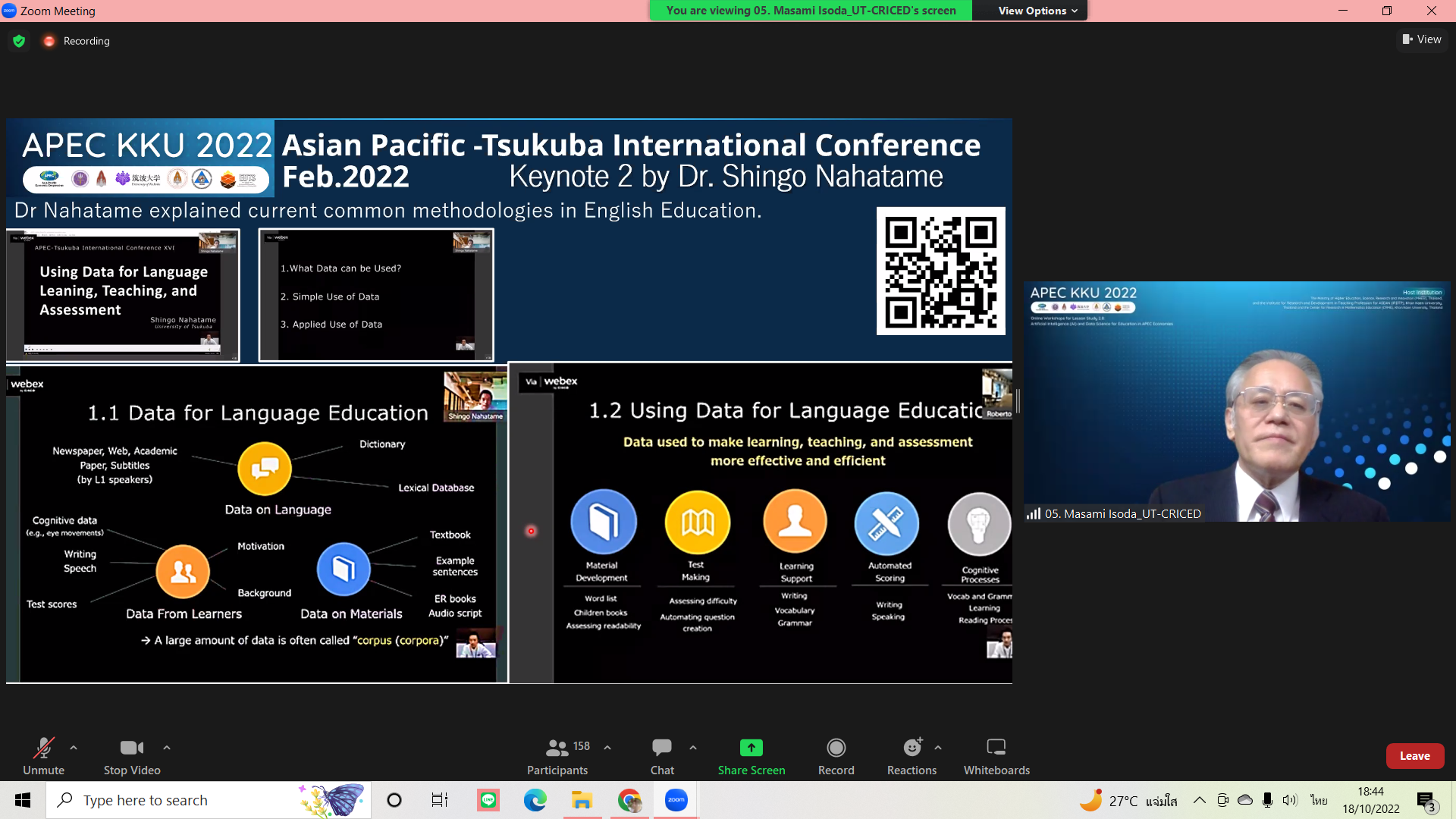Open Microsoft Edge from the taskbar
This screenshot has height=819, width=1456.
point(535,800)
